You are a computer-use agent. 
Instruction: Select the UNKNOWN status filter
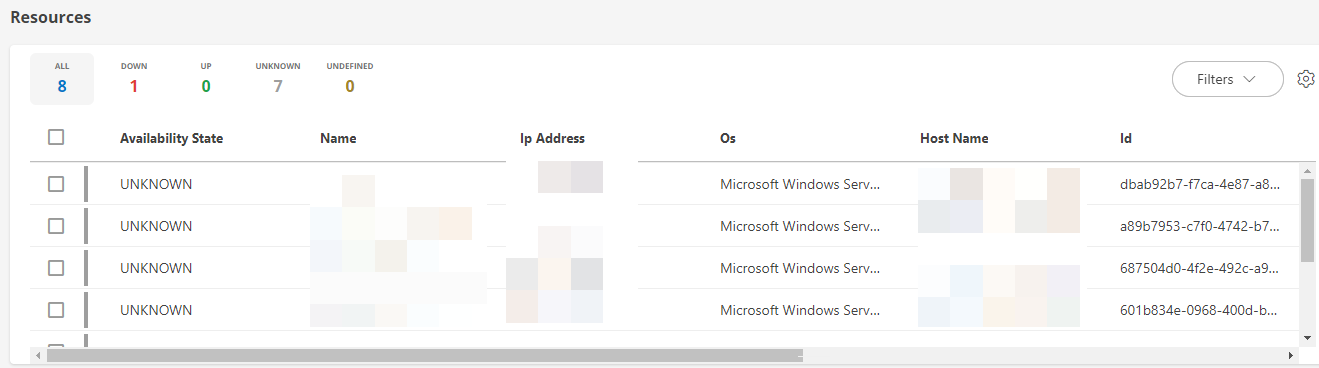[x=278, y=79]
